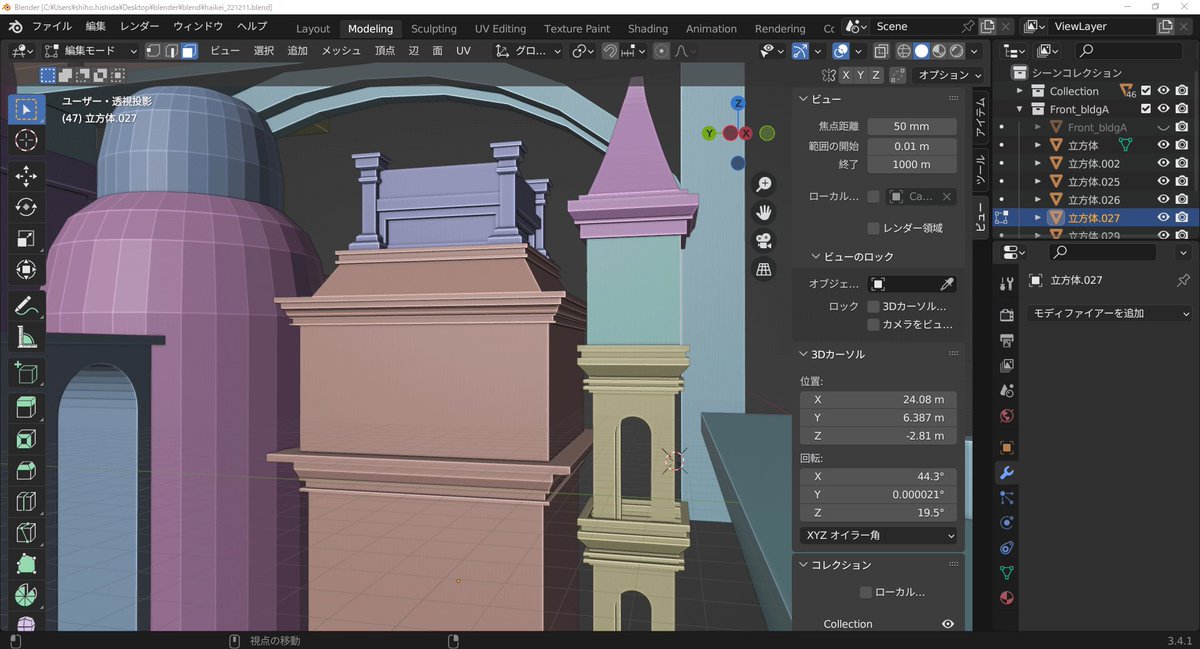Open the transform orientation dropdown
Screen dimensions: 1200x649
tap(529, 51)
